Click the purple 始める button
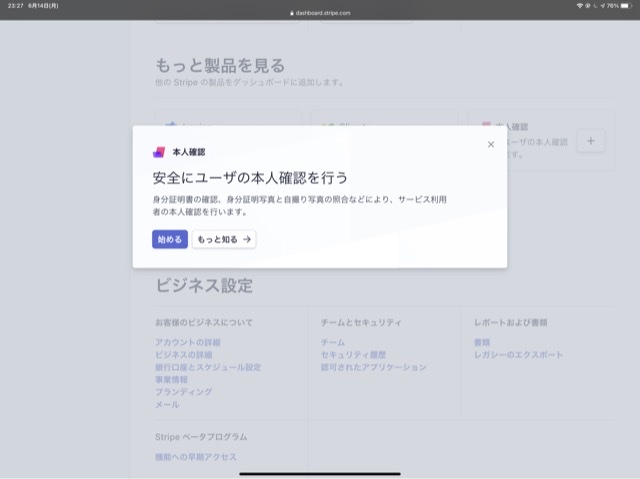640x479 pixels. [169, 239]
